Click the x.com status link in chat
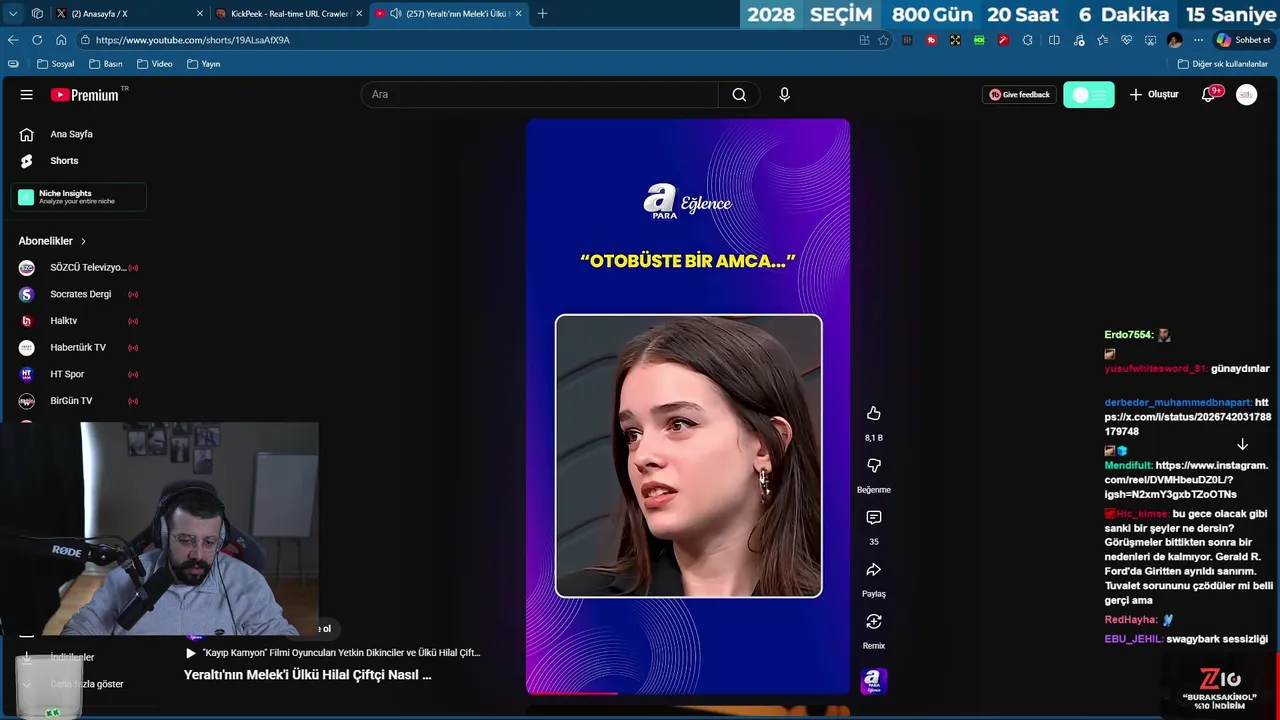The height and width of the screenshot is (720, 1280). (1188, 417)
